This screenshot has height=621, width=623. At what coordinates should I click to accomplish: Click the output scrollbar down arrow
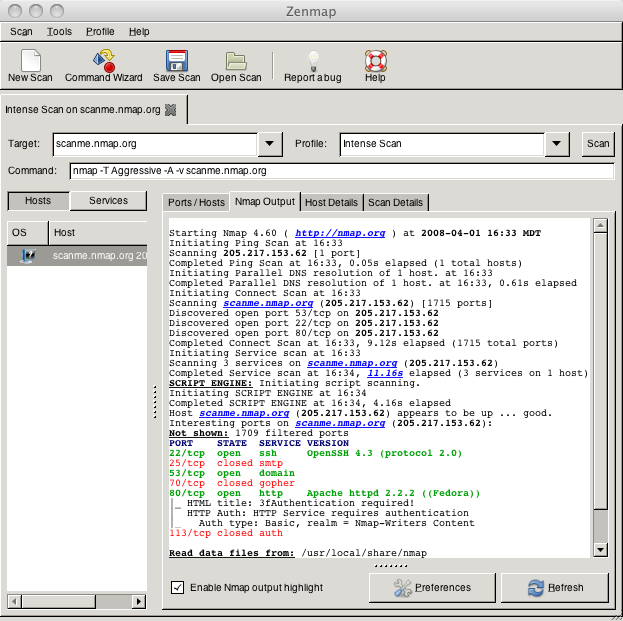click(600, 550)
